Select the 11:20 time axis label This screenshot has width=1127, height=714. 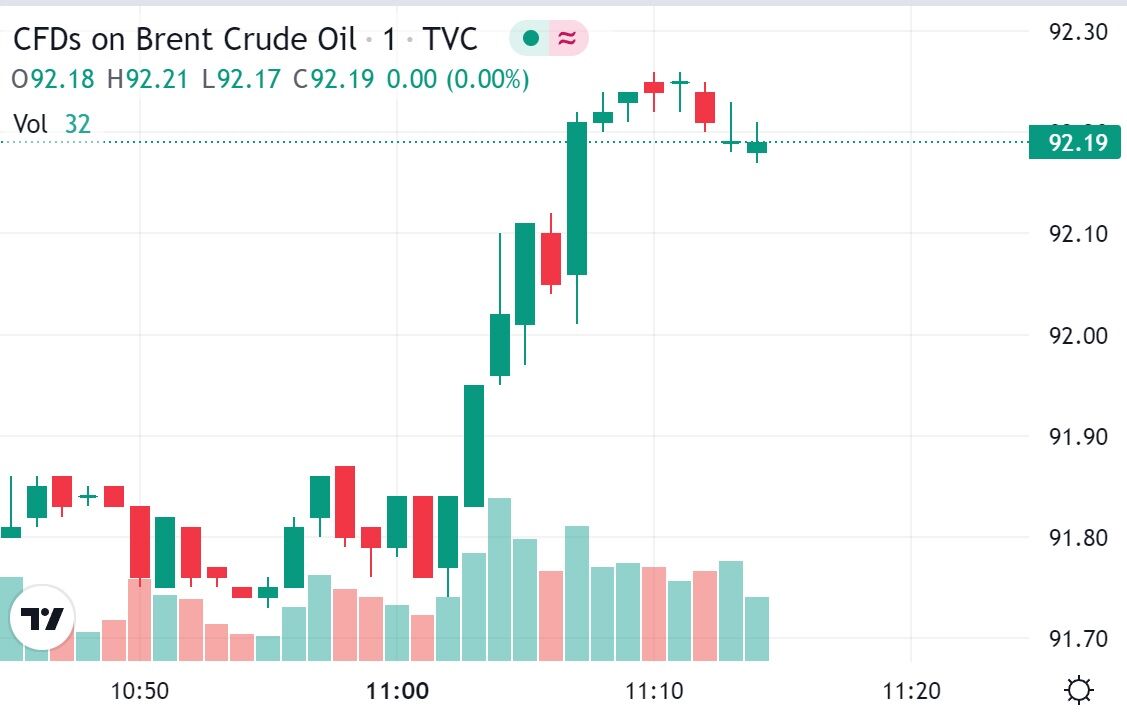pos(912,690)
